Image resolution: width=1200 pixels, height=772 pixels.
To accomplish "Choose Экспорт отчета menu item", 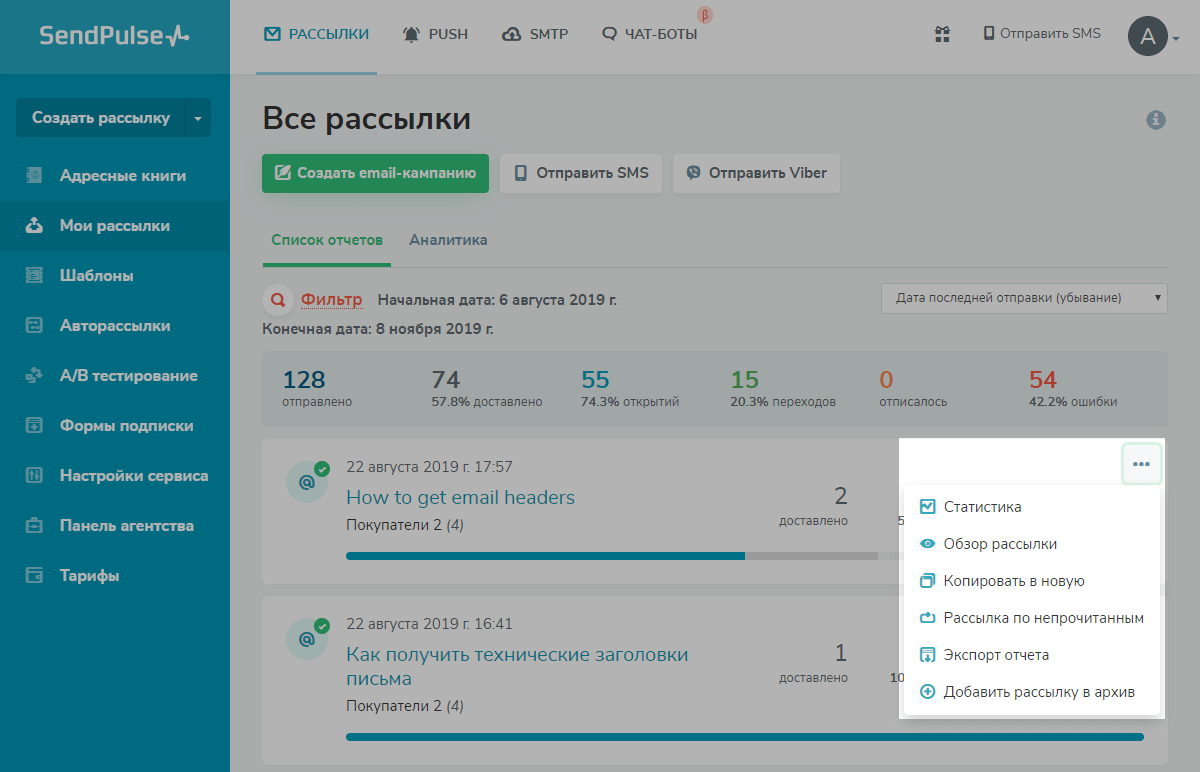I will click(x=1032, y=655).
